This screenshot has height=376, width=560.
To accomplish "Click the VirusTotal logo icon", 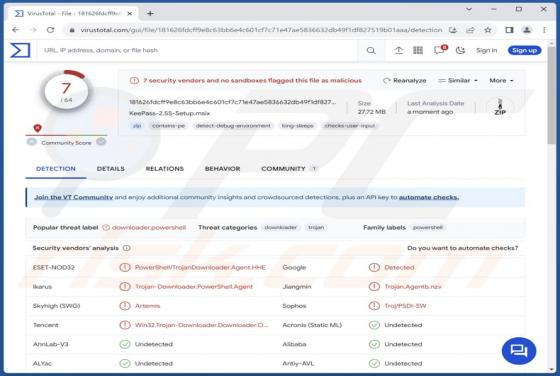I will tap(20, 50).
